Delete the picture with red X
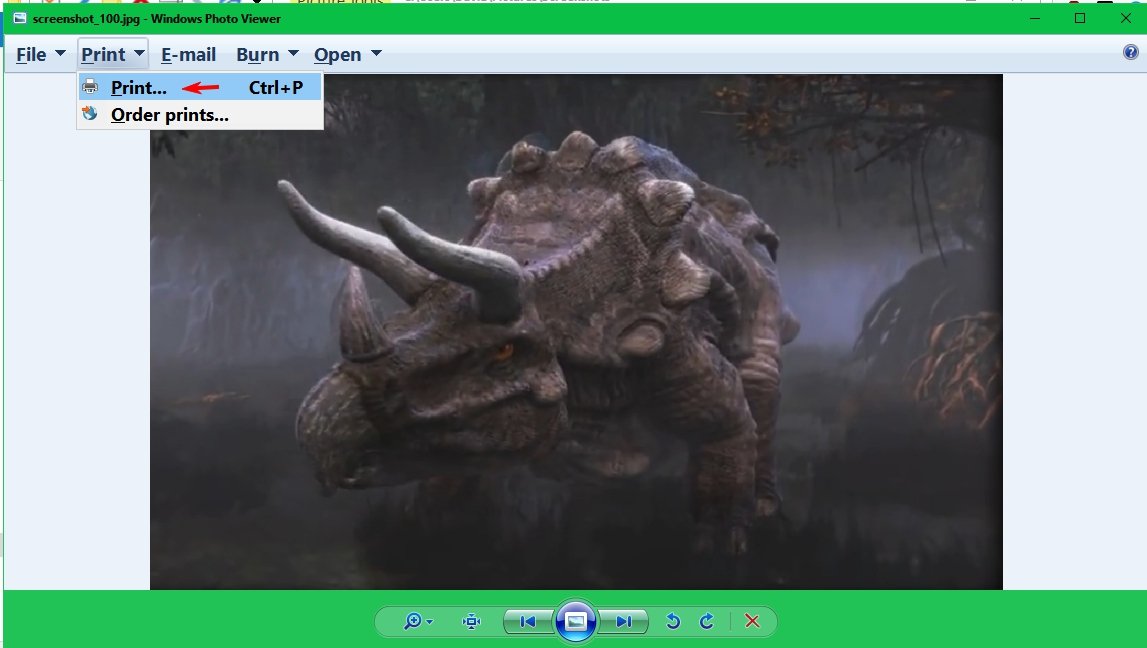The height and width of the screenshot is (648, 1147). pos(752,621)
